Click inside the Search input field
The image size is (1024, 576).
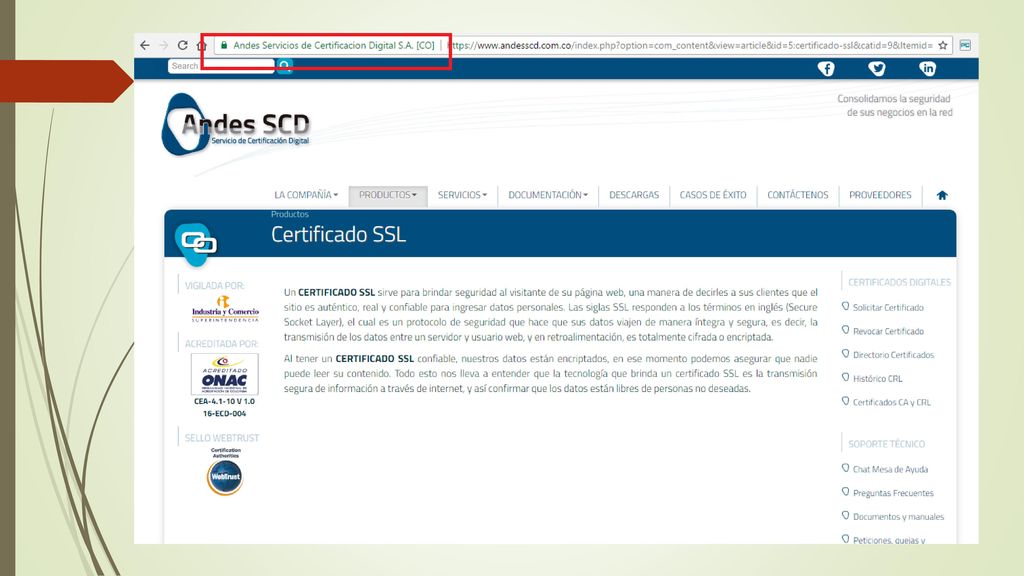pos(221,66)
